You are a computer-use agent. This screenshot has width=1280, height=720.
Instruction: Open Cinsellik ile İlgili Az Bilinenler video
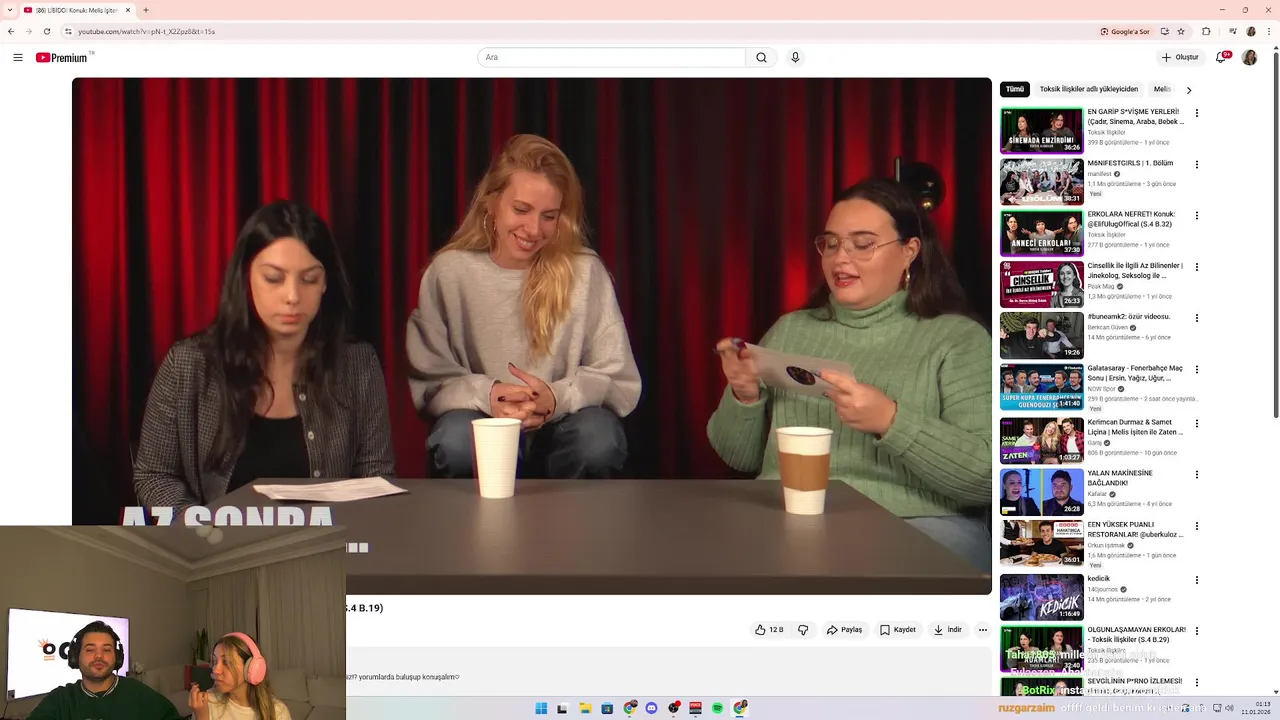1135,271
